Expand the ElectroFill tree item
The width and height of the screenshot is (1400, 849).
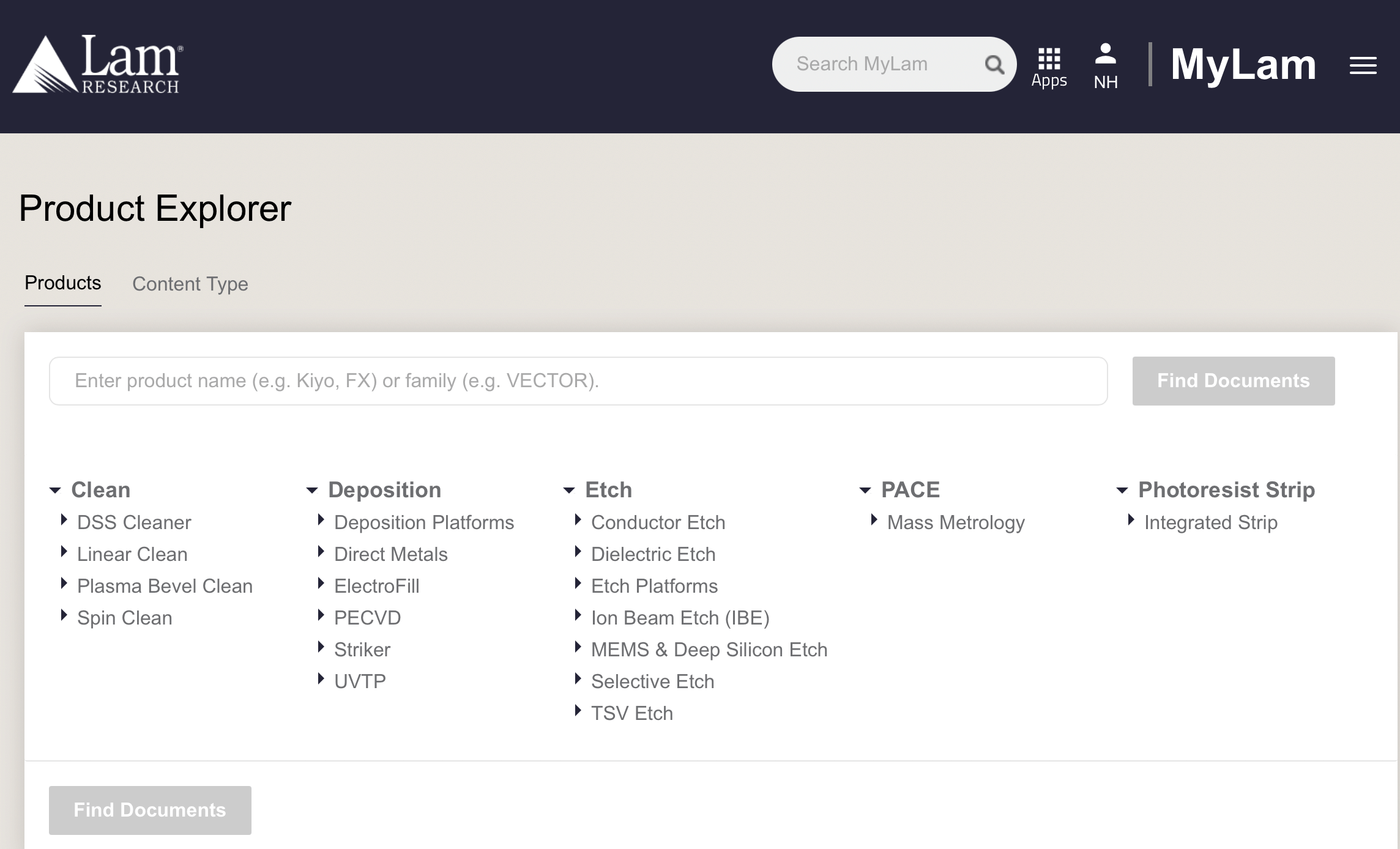(321, 584)
